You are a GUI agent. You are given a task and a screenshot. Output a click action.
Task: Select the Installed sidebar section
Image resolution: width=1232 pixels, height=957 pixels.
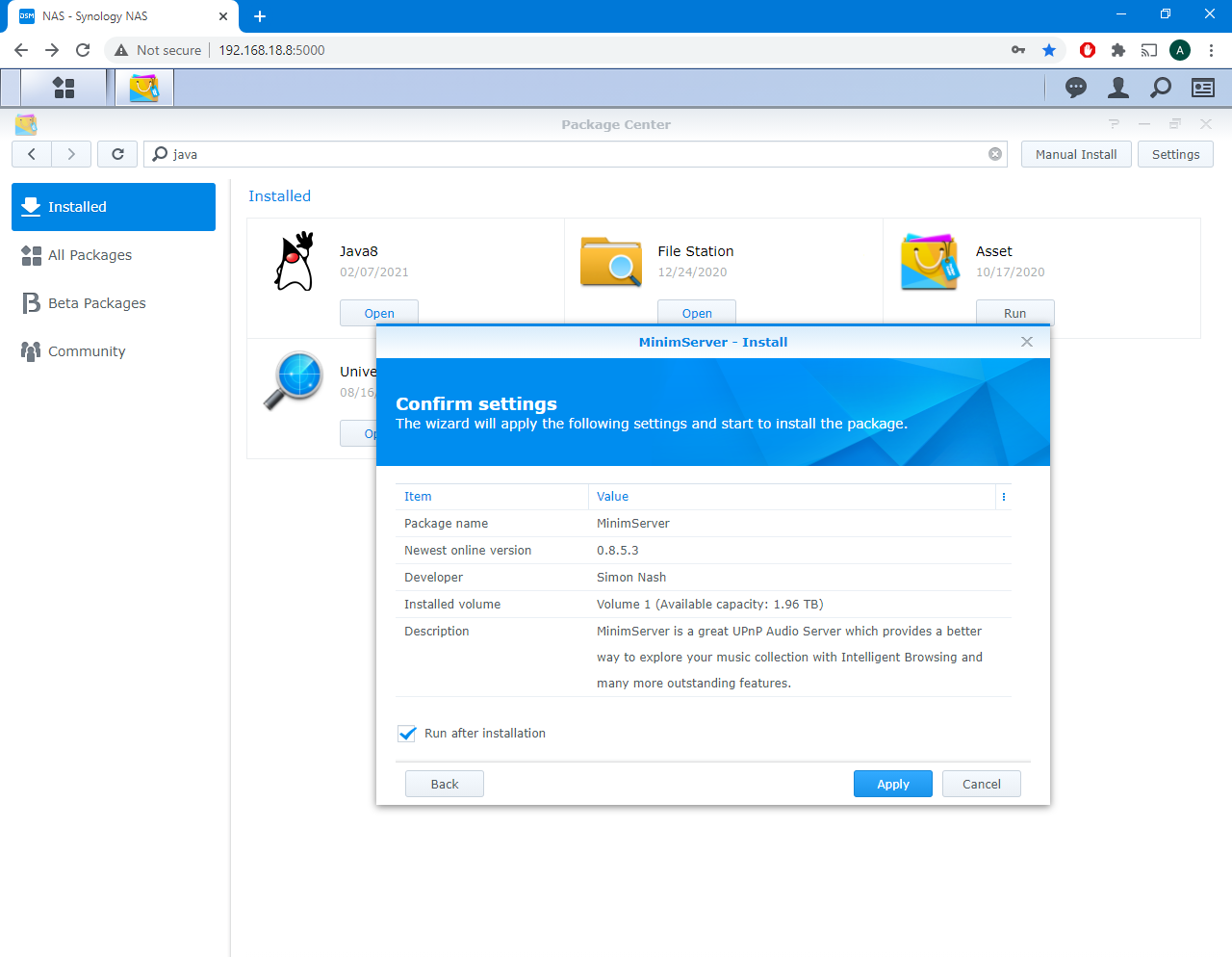(114, 207)
